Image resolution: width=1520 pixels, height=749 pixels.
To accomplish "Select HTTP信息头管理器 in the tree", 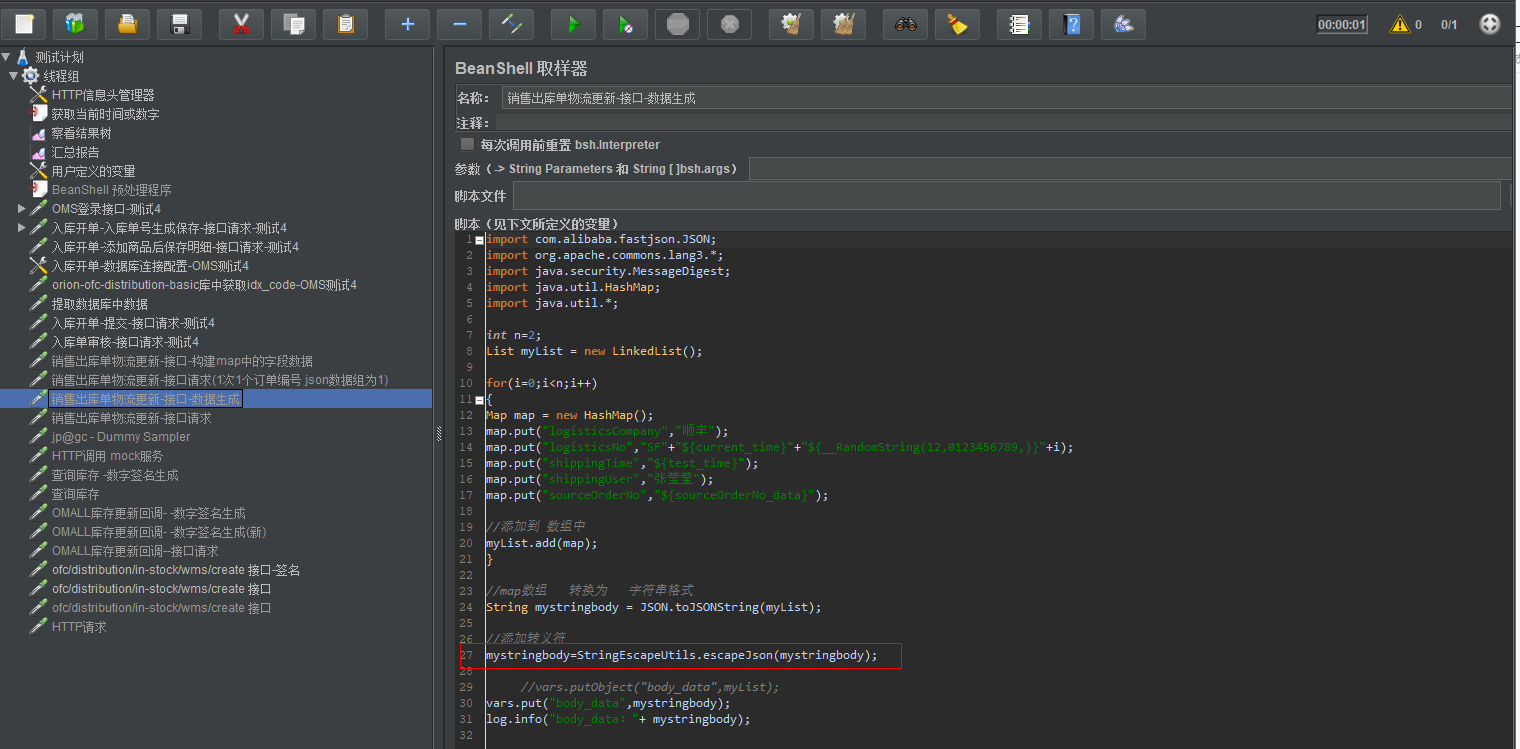I will [x=102, y=95].
